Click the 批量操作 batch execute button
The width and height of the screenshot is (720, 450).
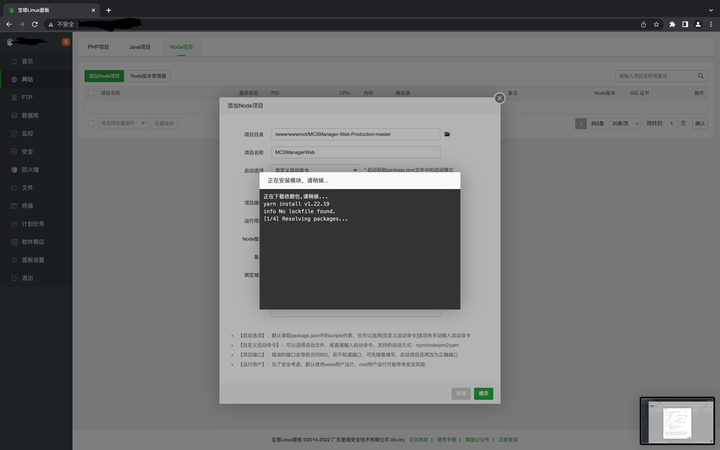164,124
